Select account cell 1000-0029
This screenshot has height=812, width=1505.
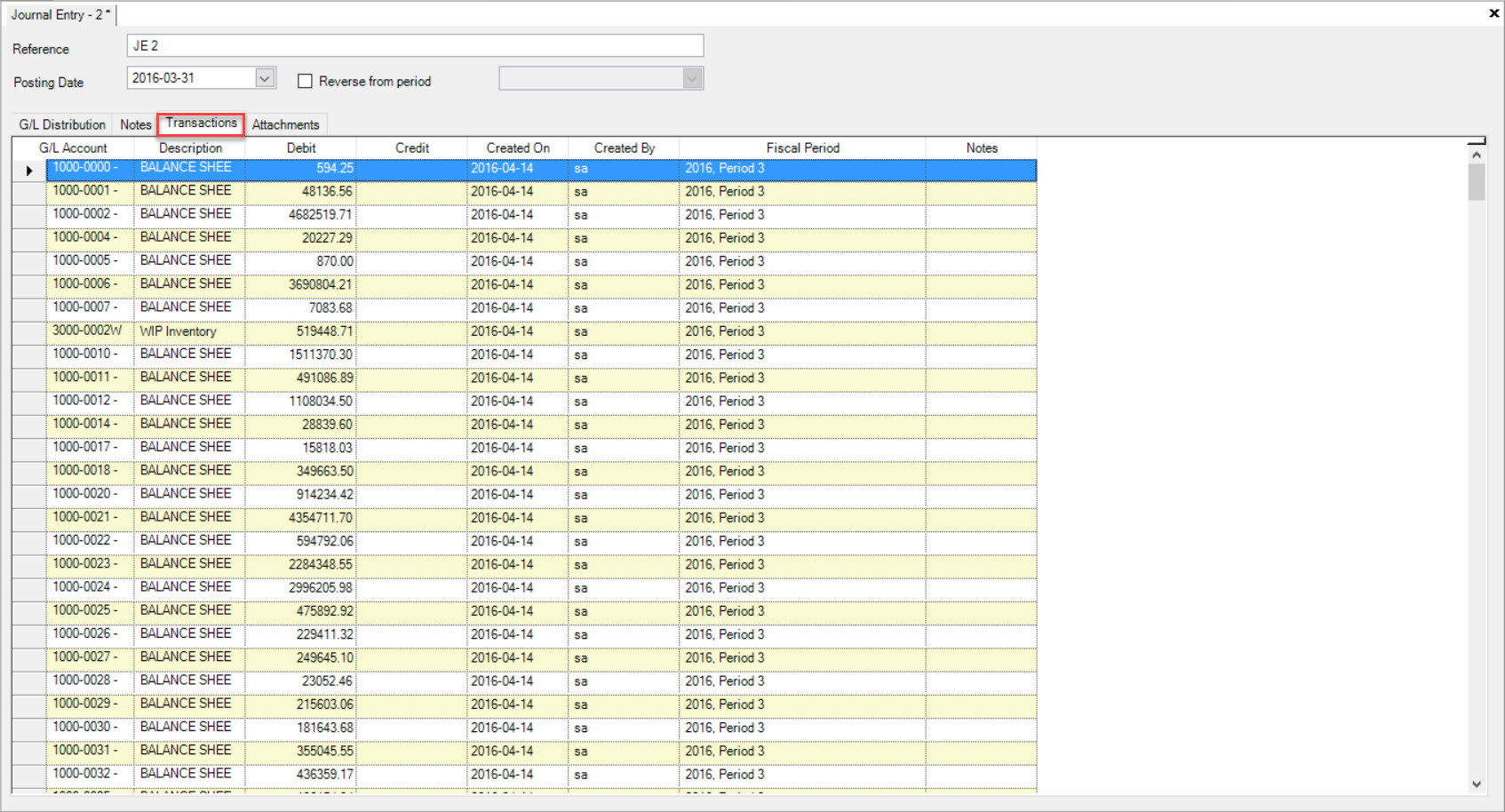click(x=91, y=705)
